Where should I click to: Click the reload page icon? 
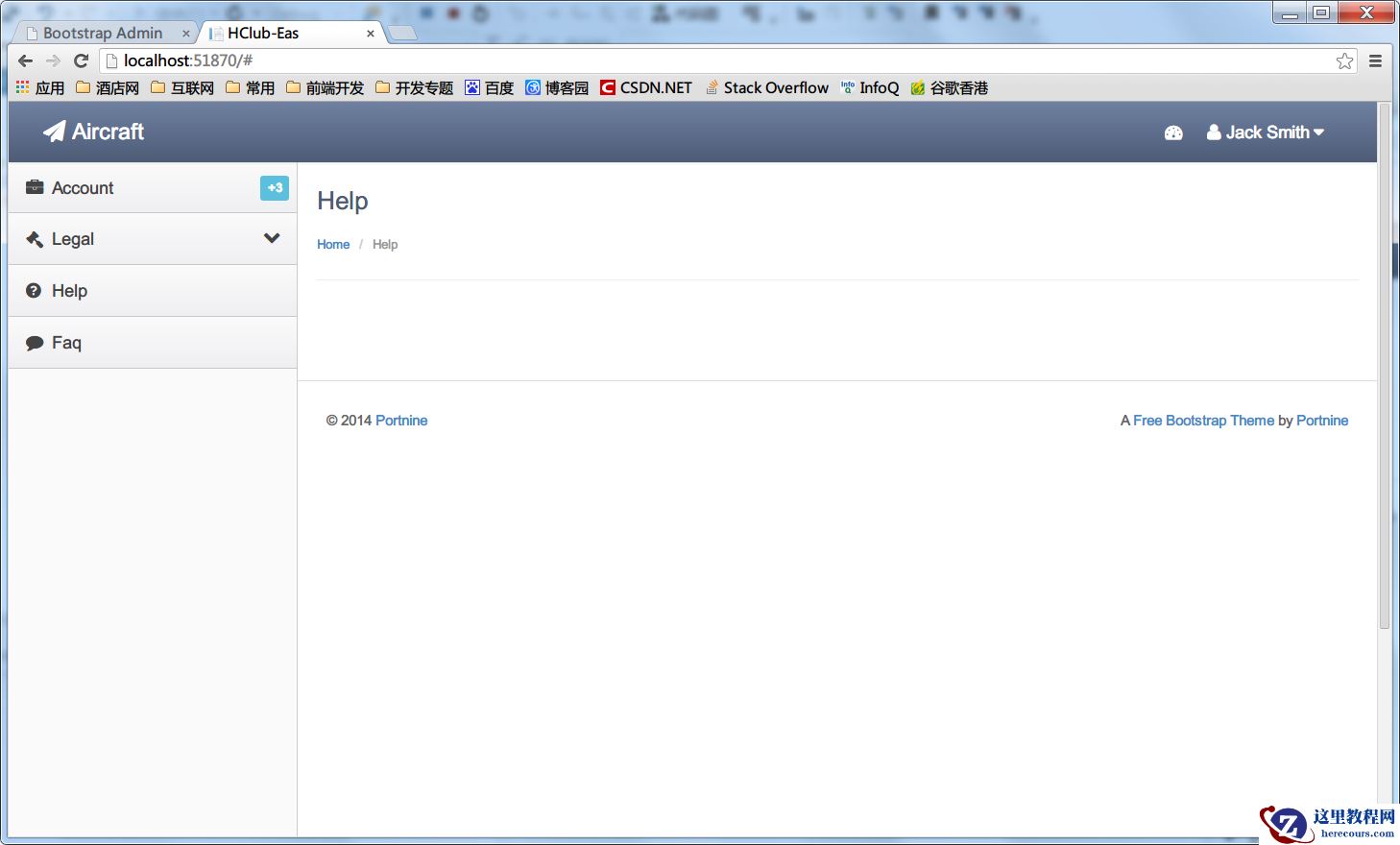(81, 60)
